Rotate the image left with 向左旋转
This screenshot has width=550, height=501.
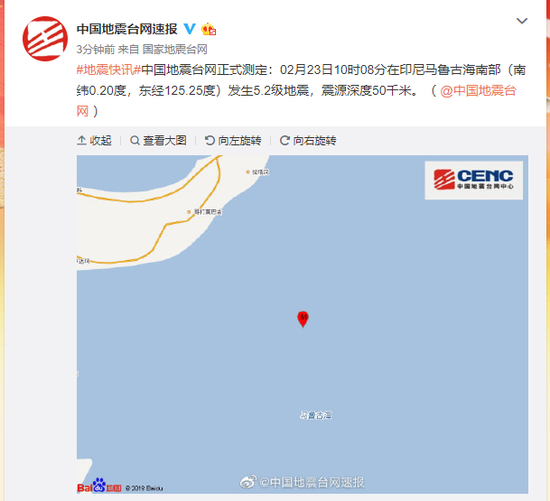click(x=233, y=141)
